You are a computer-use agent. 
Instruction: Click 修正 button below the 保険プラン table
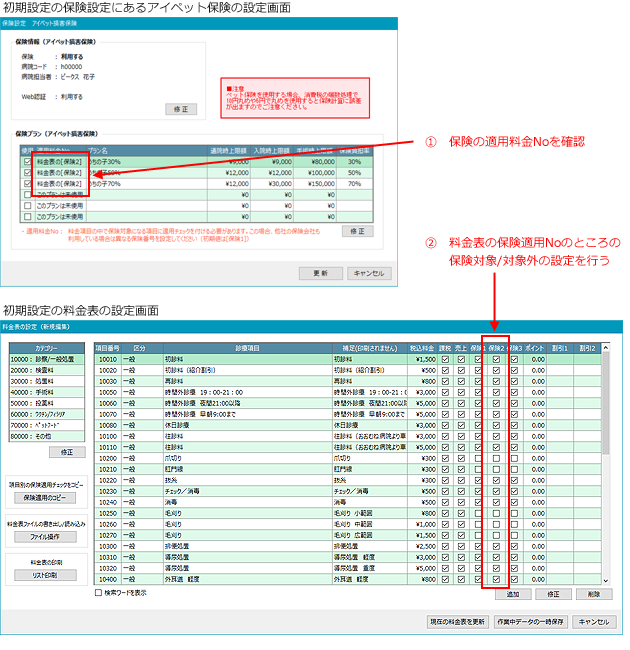click(x=361, y=230)
